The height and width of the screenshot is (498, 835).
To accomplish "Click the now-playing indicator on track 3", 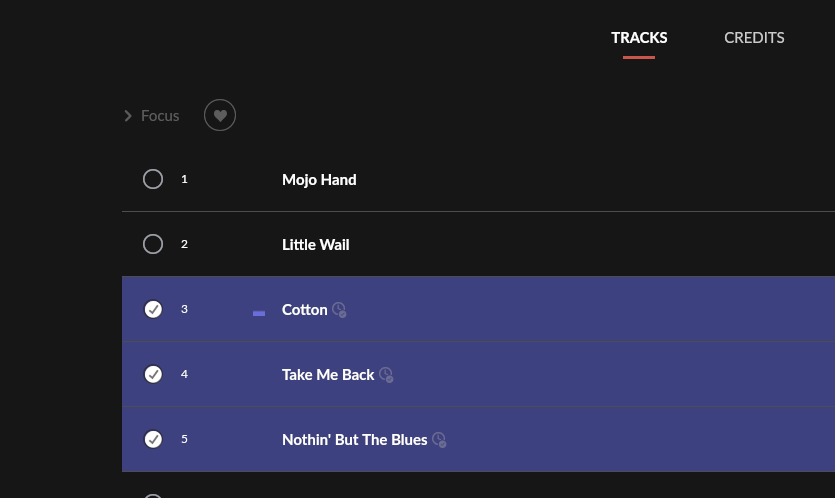I will tap(259, 313).
